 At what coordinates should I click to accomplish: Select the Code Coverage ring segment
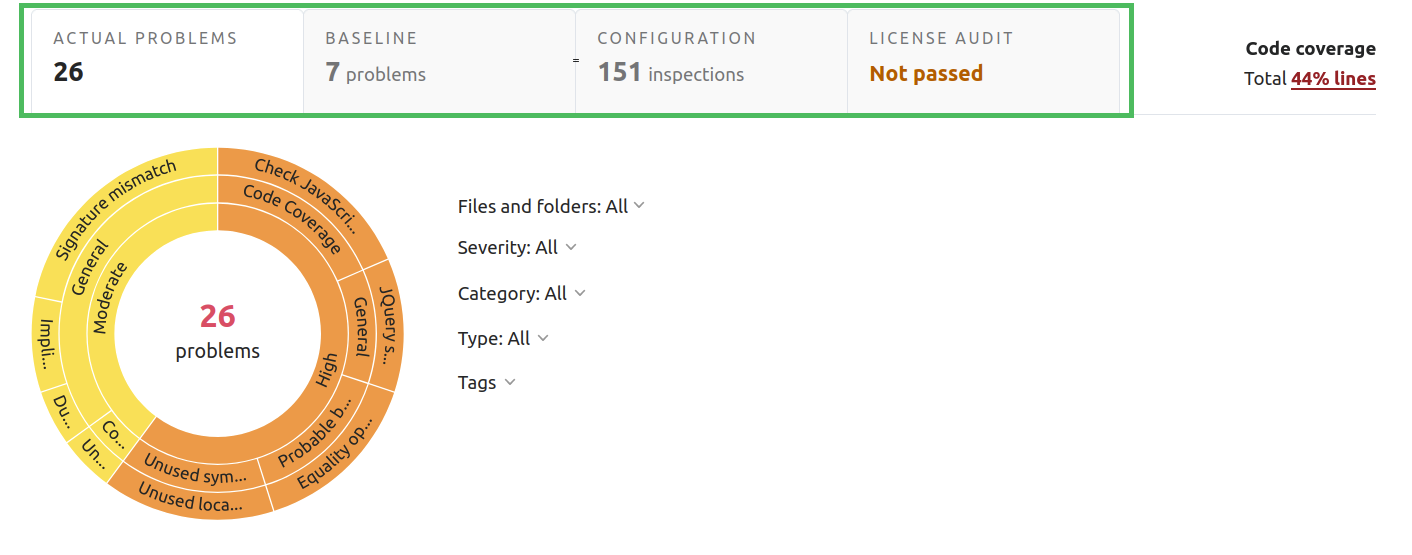[292, 220]
